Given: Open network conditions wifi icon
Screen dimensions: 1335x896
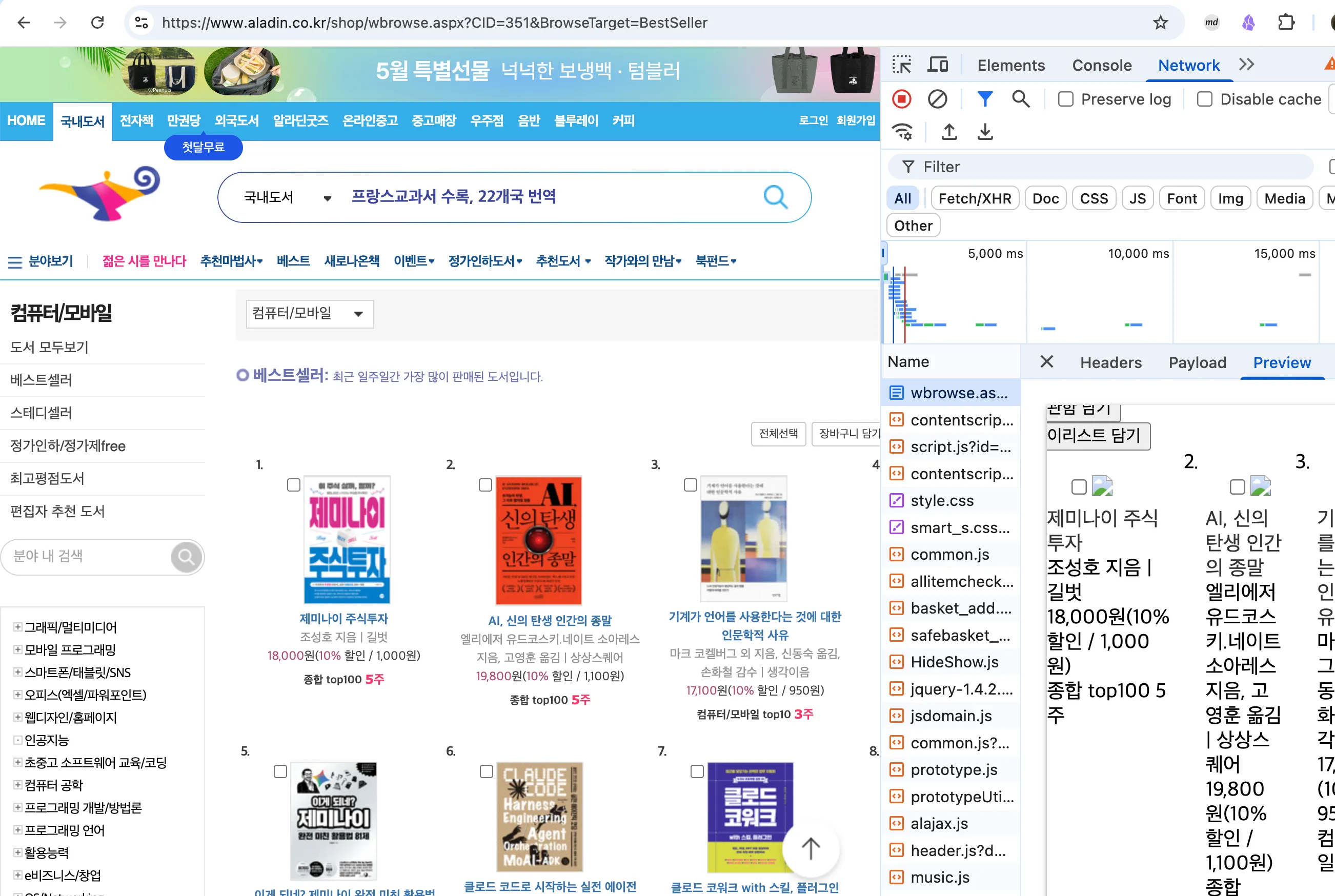Looking at the screenshot, I should (903, 132).
